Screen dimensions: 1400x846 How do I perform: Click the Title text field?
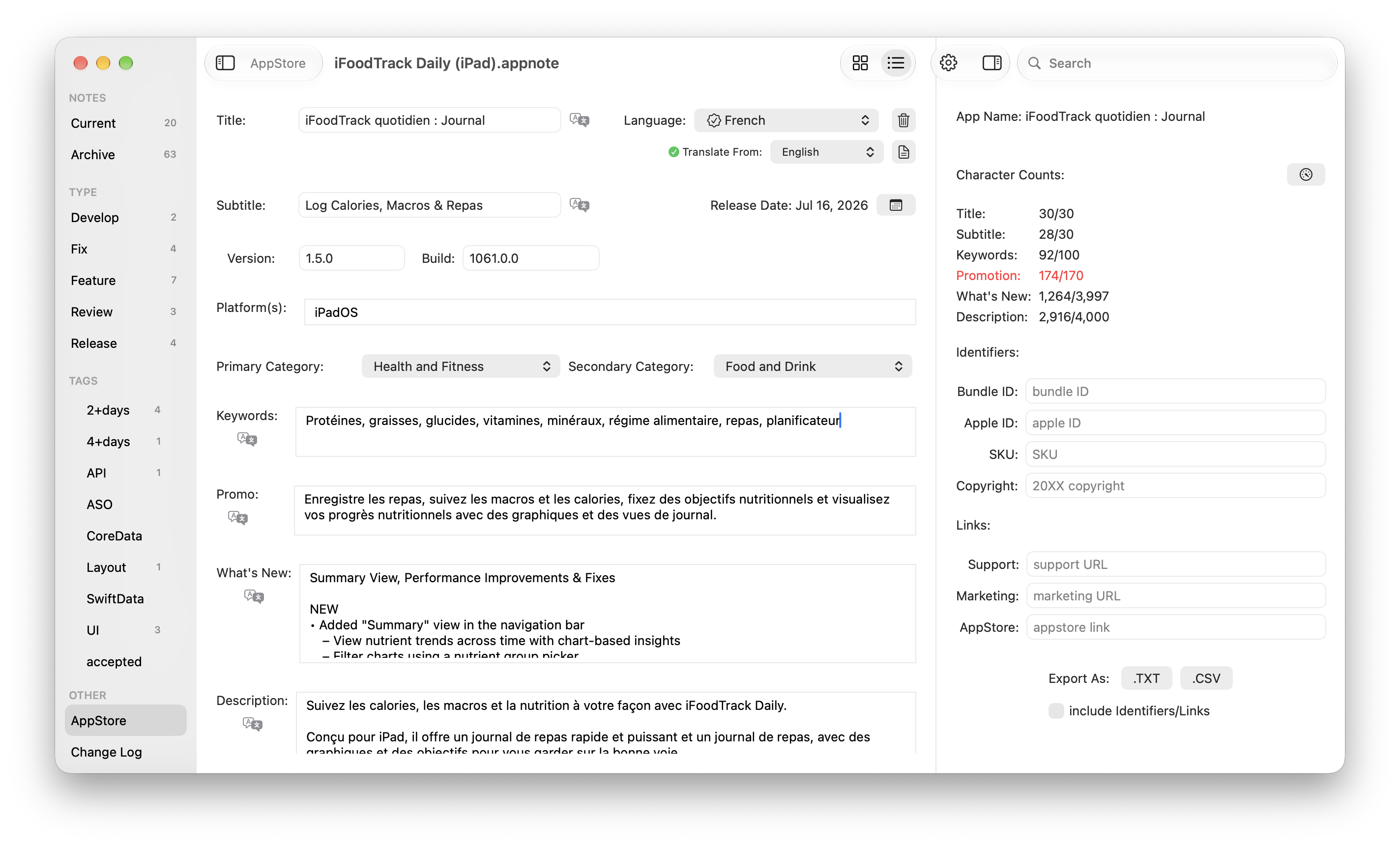coord(430,120)
